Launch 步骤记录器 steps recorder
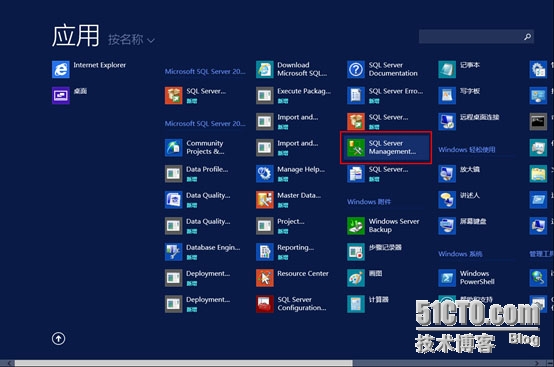The image size is (554, 367). click(375, 252)
